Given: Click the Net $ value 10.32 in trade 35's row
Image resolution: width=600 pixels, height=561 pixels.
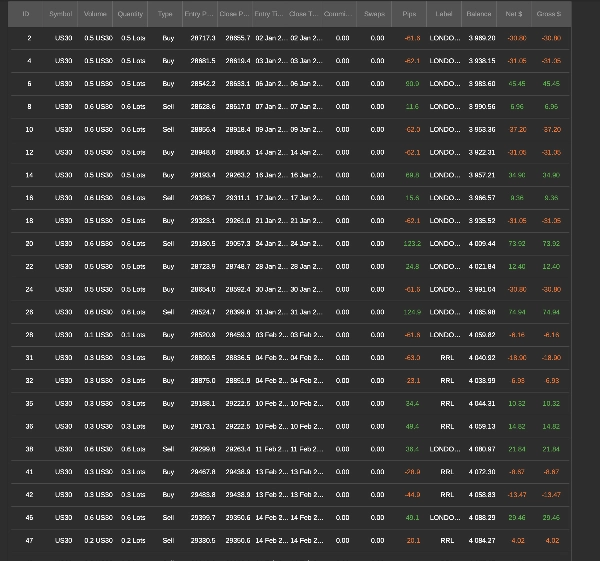Looking at the screenshot, I should pyautogui.click(x=517, y=403).
